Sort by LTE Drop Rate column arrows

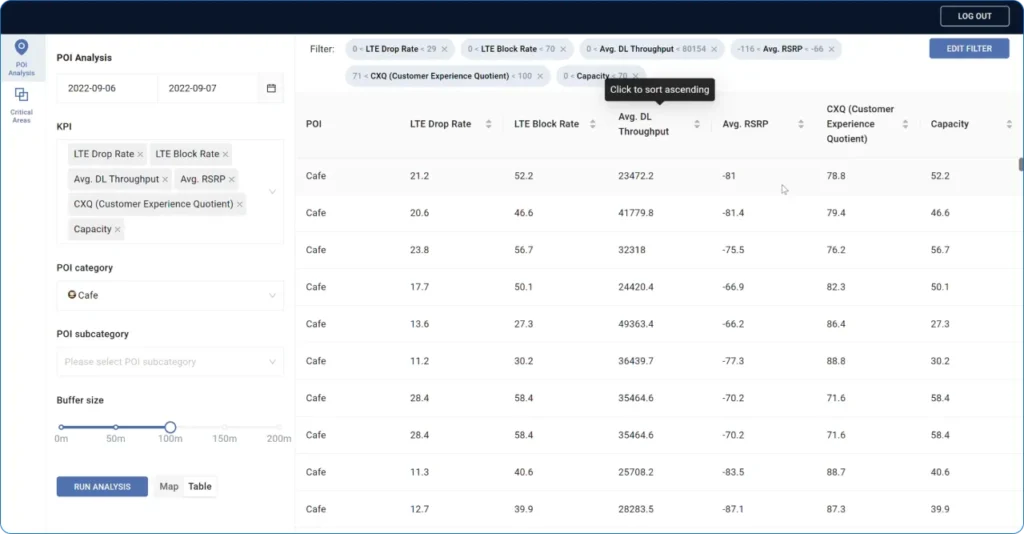click(488, 124)
